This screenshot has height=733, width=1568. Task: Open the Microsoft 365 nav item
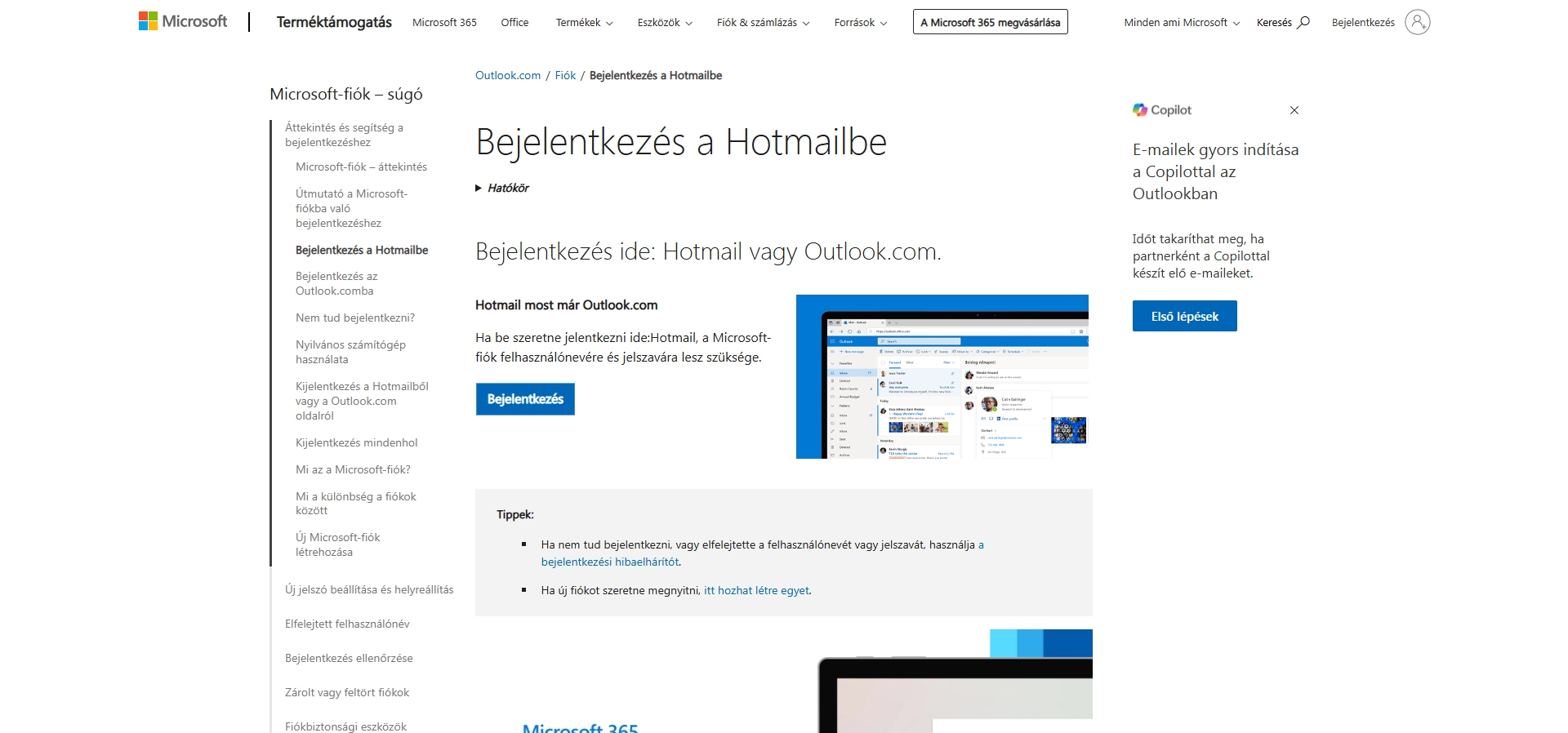tap(444, 23)
